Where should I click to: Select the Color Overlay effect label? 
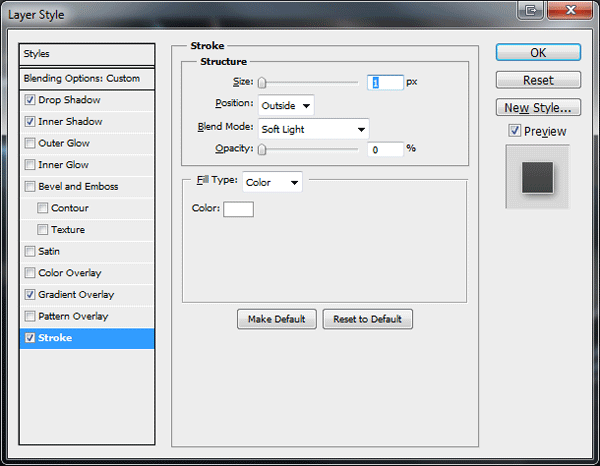(x=70, y=273)
